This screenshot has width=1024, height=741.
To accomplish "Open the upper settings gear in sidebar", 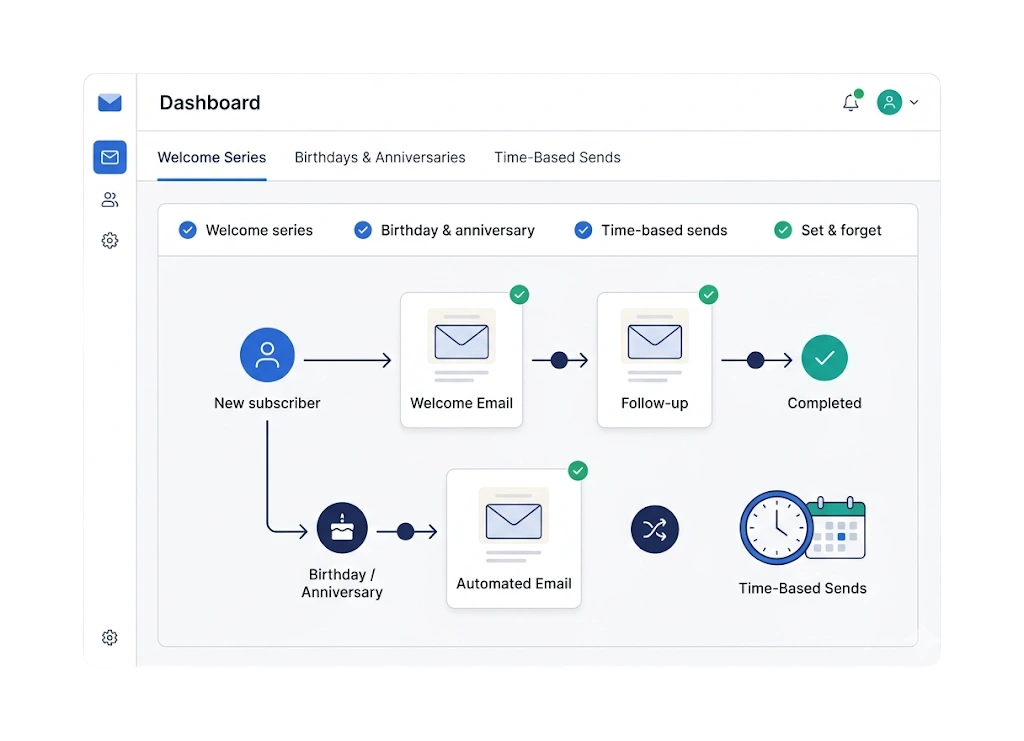I will point(110,241).
